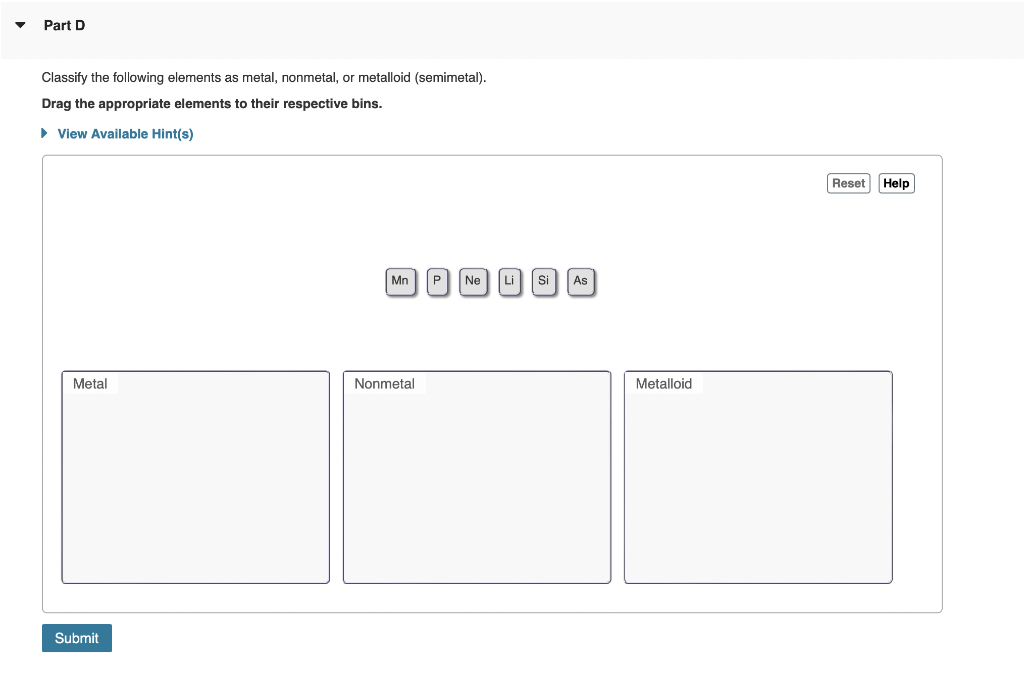Select the Ne element tile
The width and height of the screenshot is (1024, 675).
tap(472, 281)
